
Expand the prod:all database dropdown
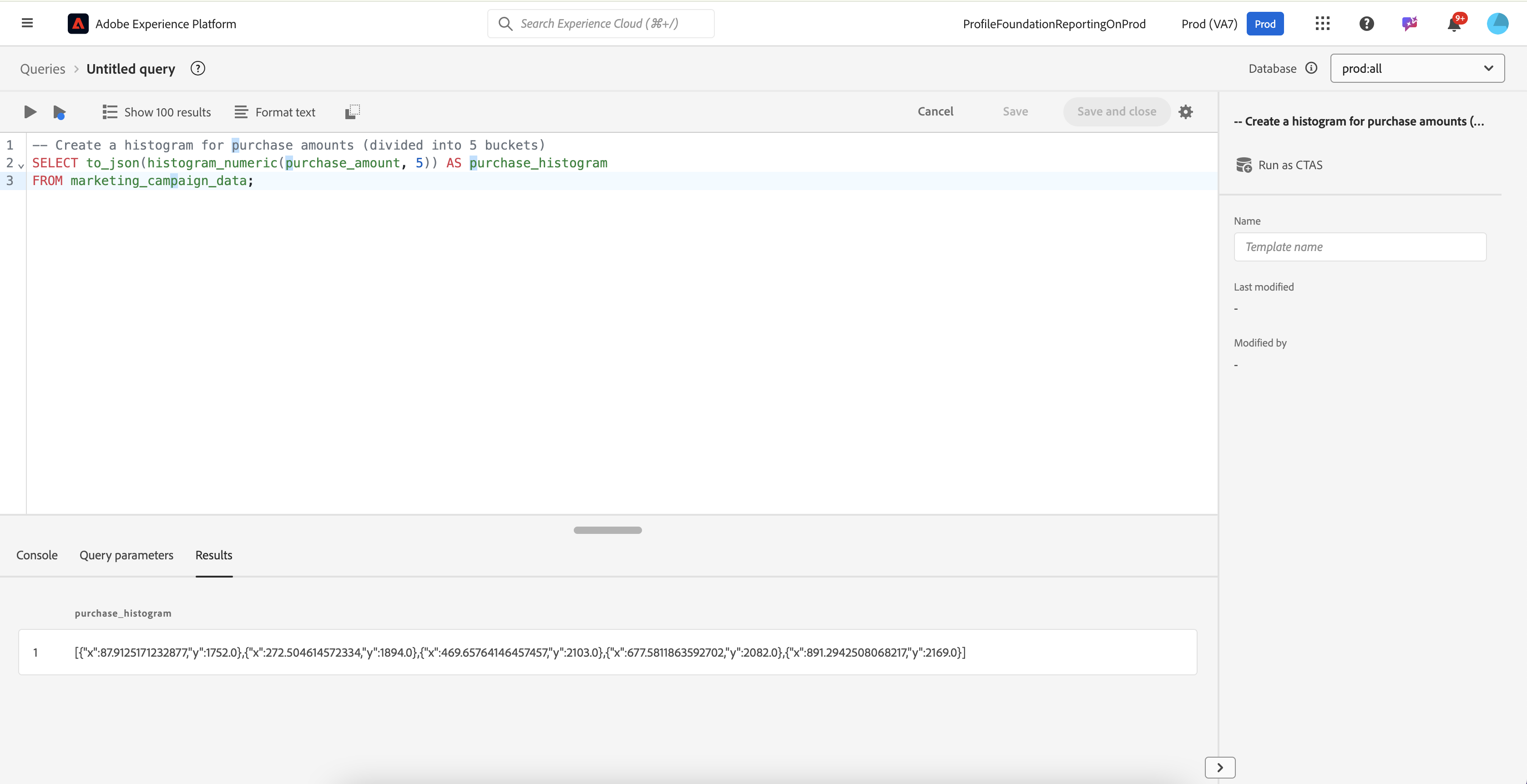tap(1417, 68)
